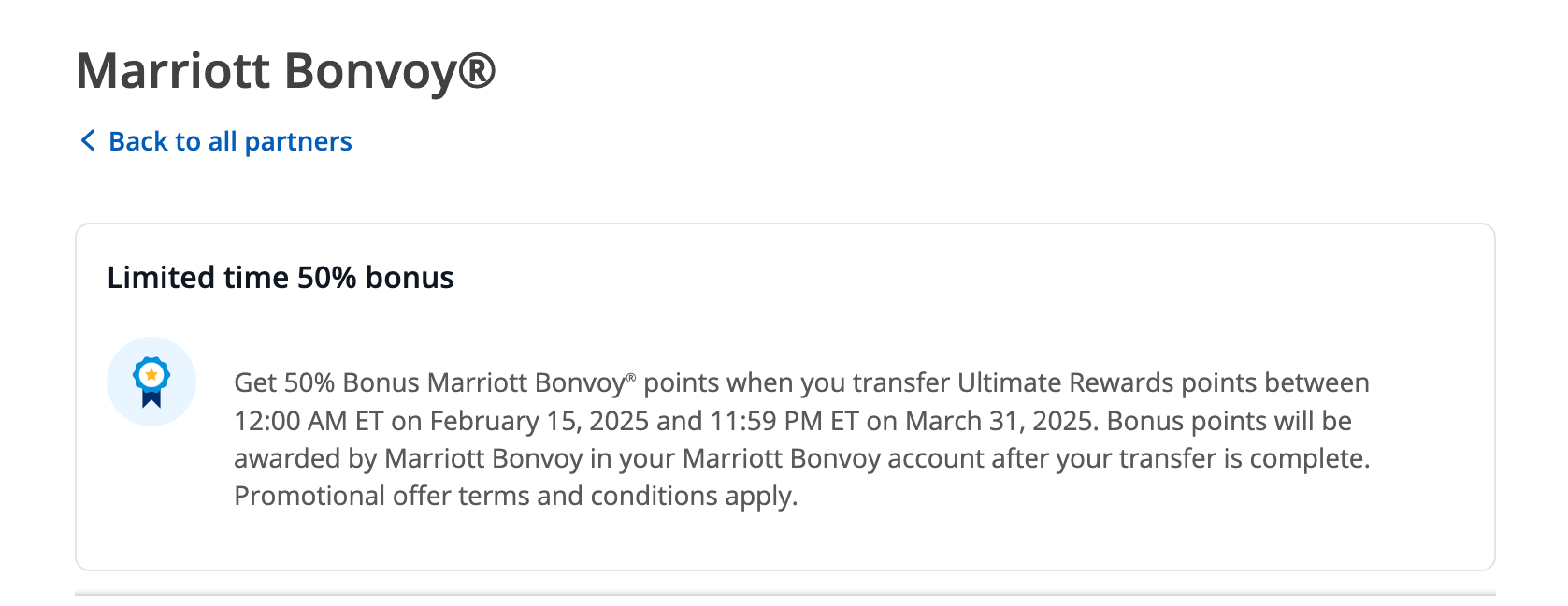Click the gold star inside the ribbon badge
Image resolution: width=1568 pixels, height=606 pixels.
[x=151, y=374]
